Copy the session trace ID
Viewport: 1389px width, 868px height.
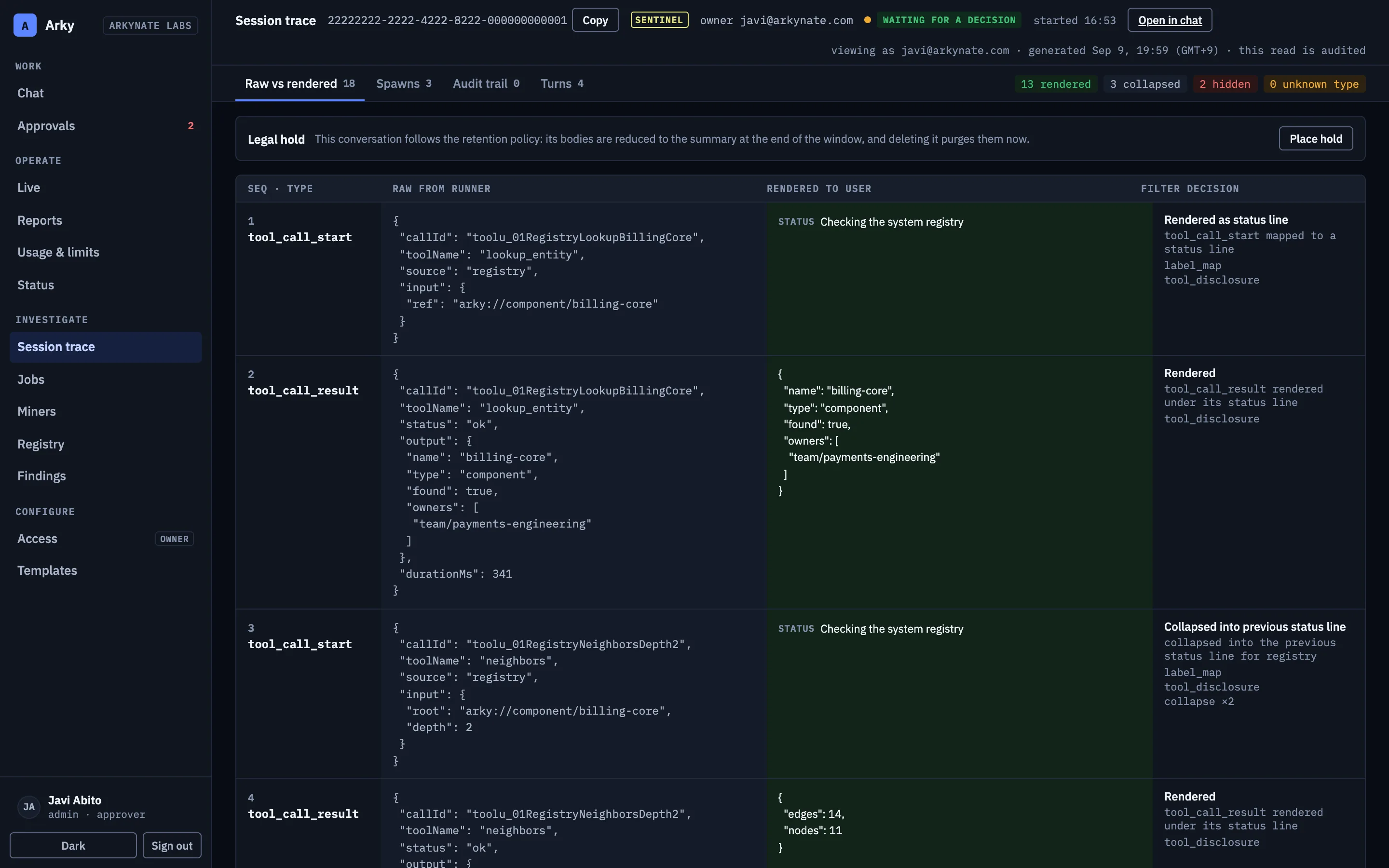pos(595,20)
